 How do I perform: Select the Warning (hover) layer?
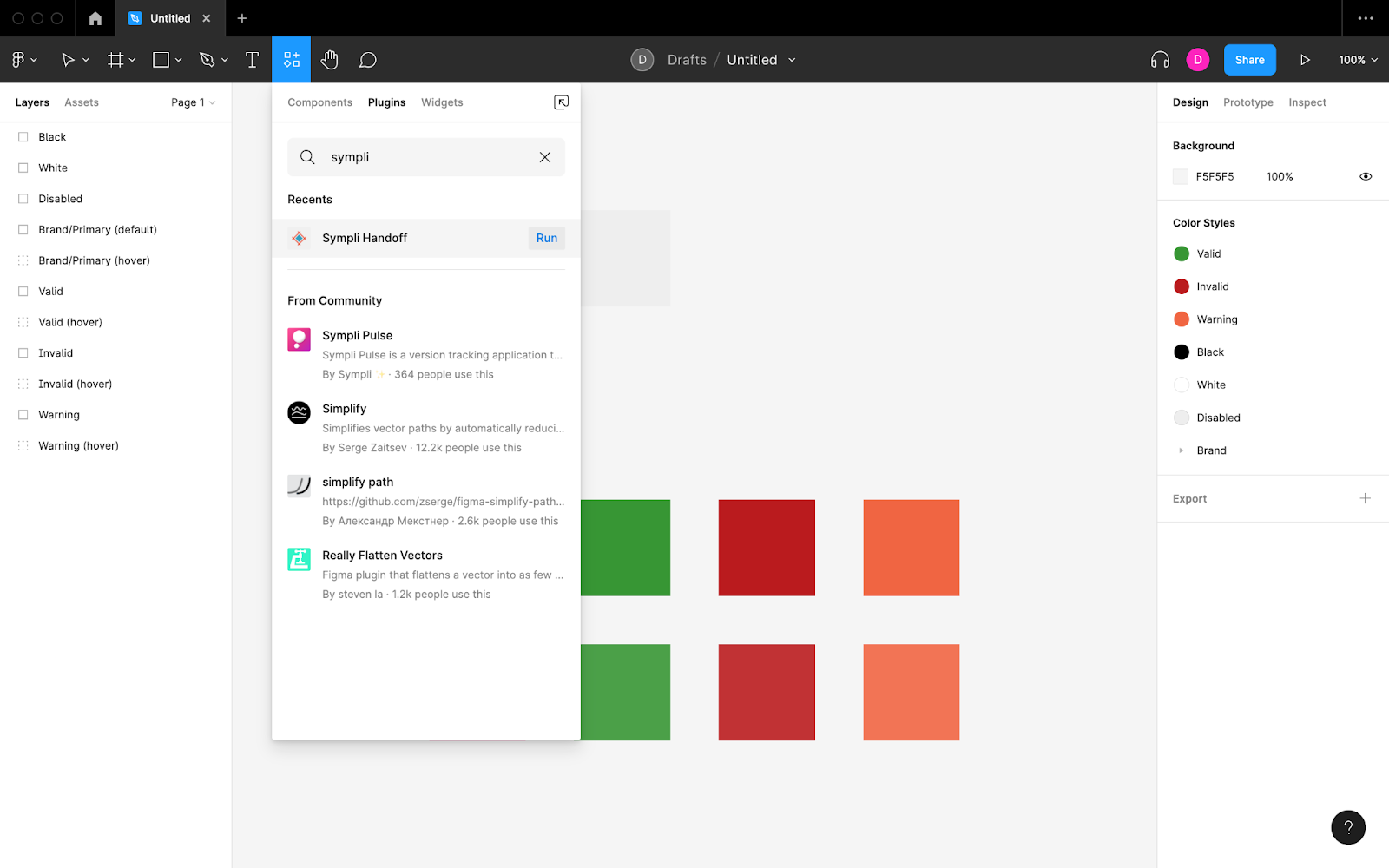pyautogui.click(x=115, y=445)
